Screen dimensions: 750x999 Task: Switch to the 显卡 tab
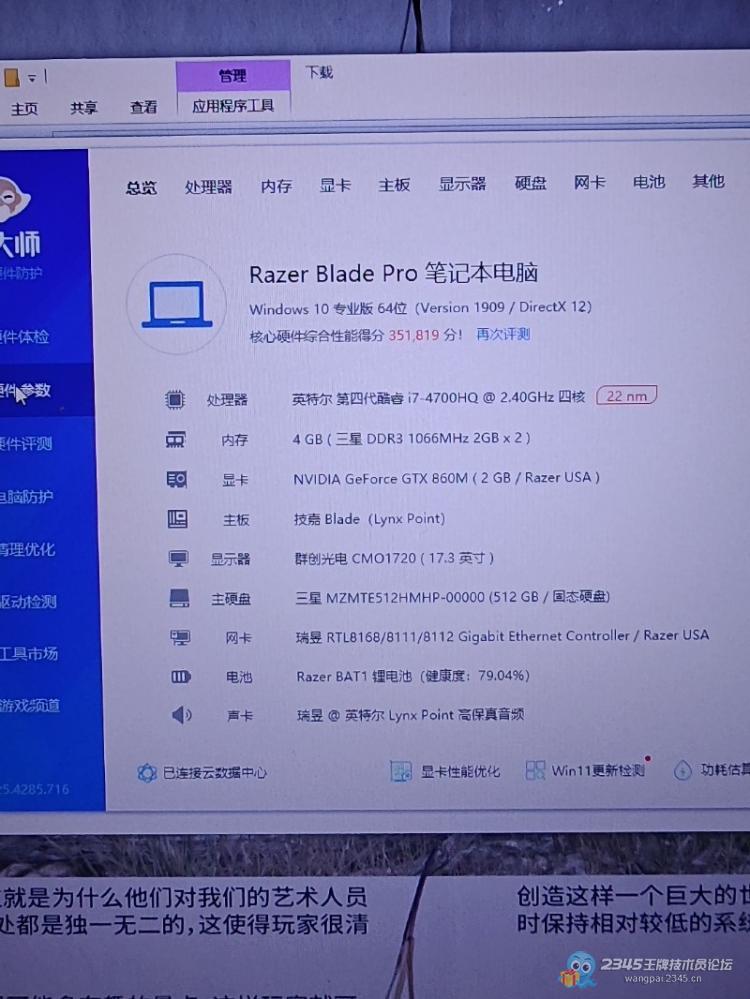335,185
